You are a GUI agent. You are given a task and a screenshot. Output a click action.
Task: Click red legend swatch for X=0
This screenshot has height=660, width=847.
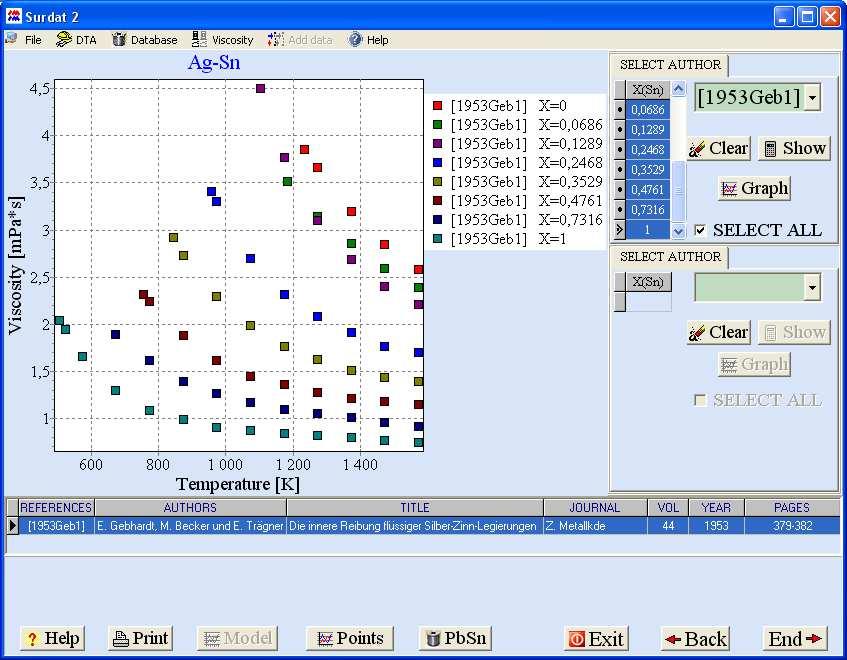438,106
